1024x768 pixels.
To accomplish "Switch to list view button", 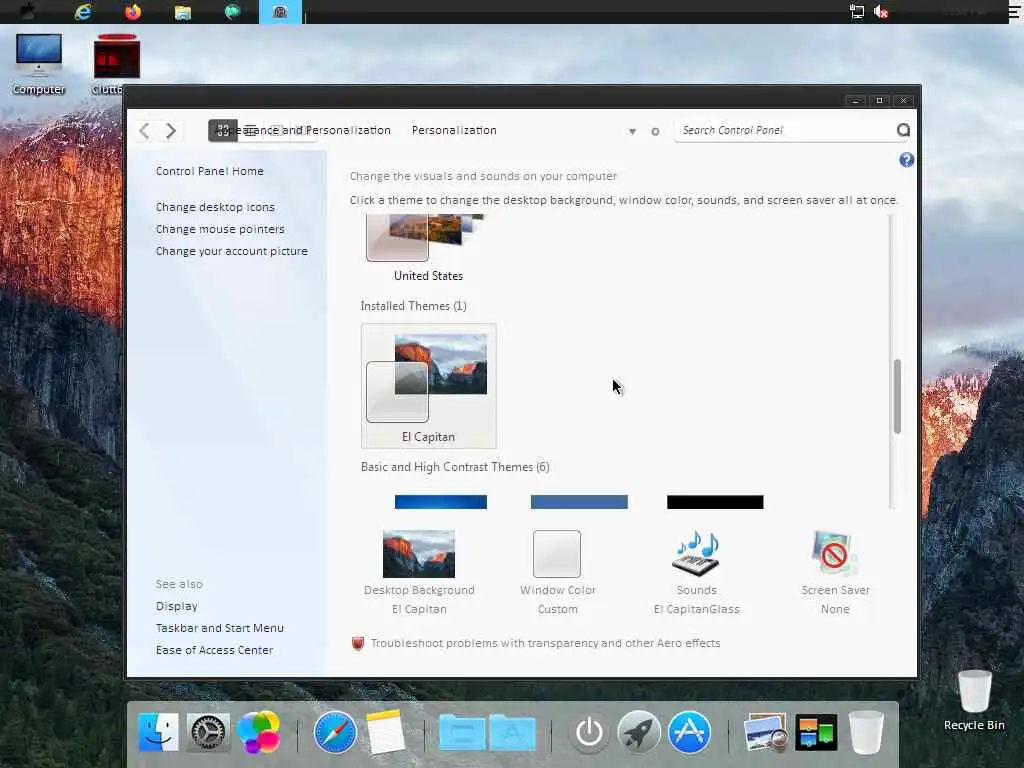I will [x=251, y=130].
